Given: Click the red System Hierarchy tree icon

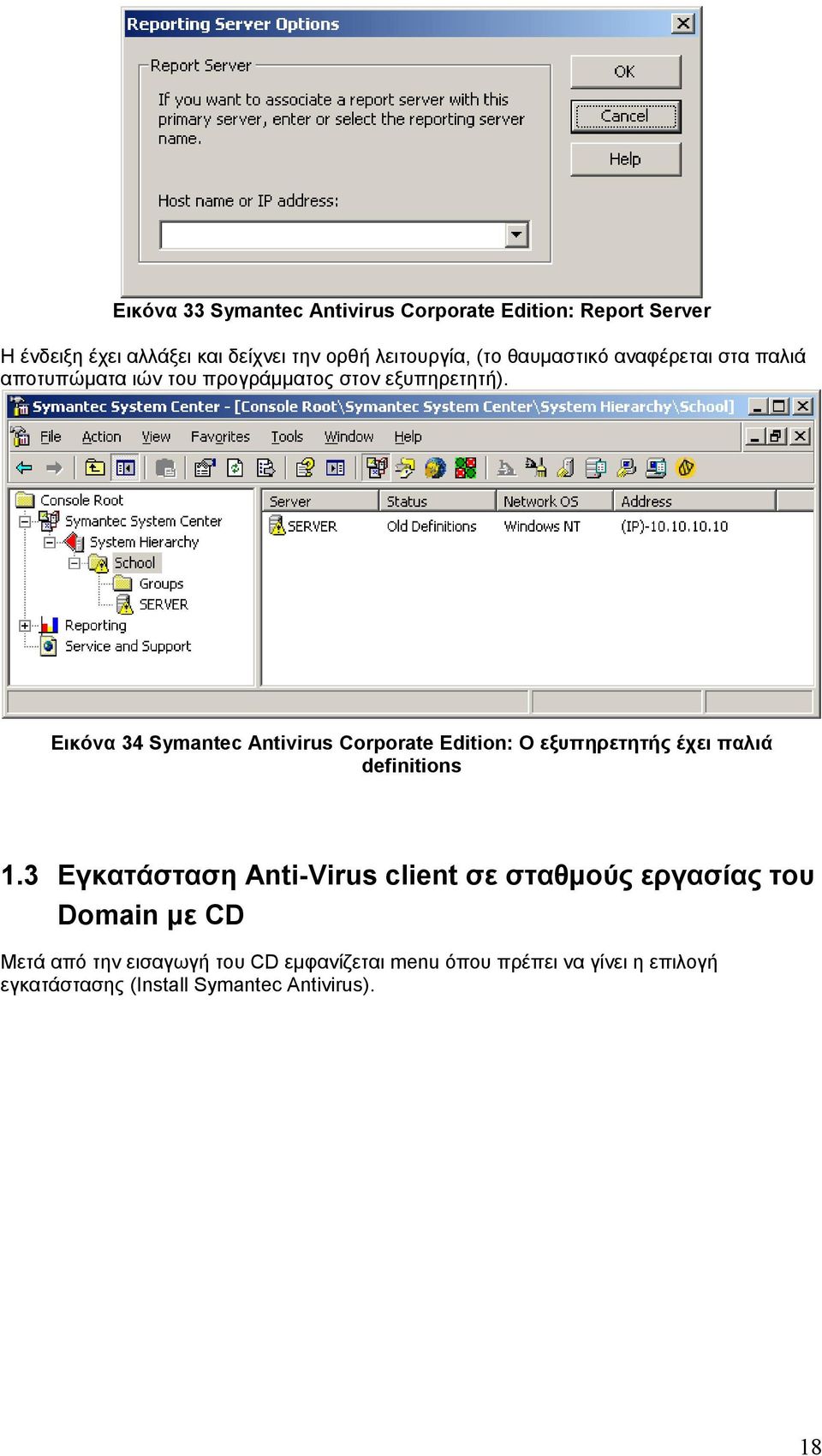Looking at the screenshot, I should click(74, 542).
